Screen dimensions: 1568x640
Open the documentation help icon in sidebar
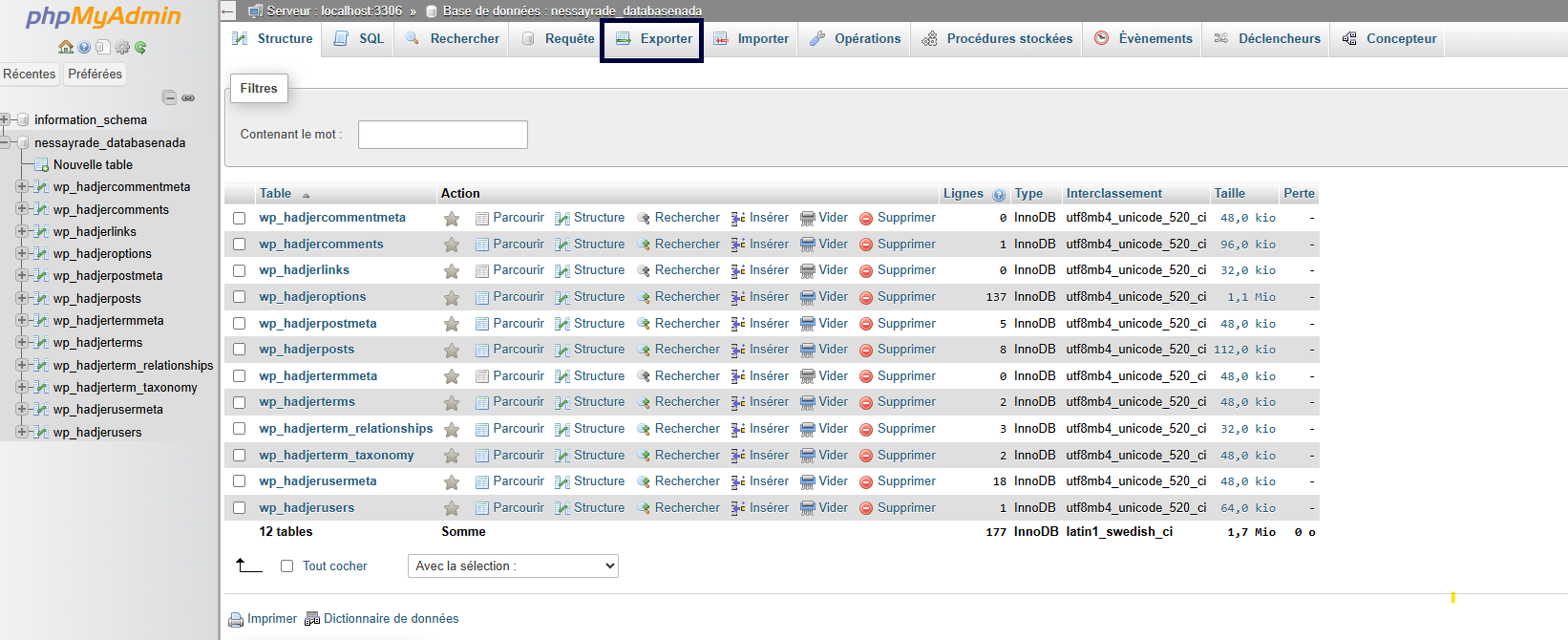click(84, 47)
